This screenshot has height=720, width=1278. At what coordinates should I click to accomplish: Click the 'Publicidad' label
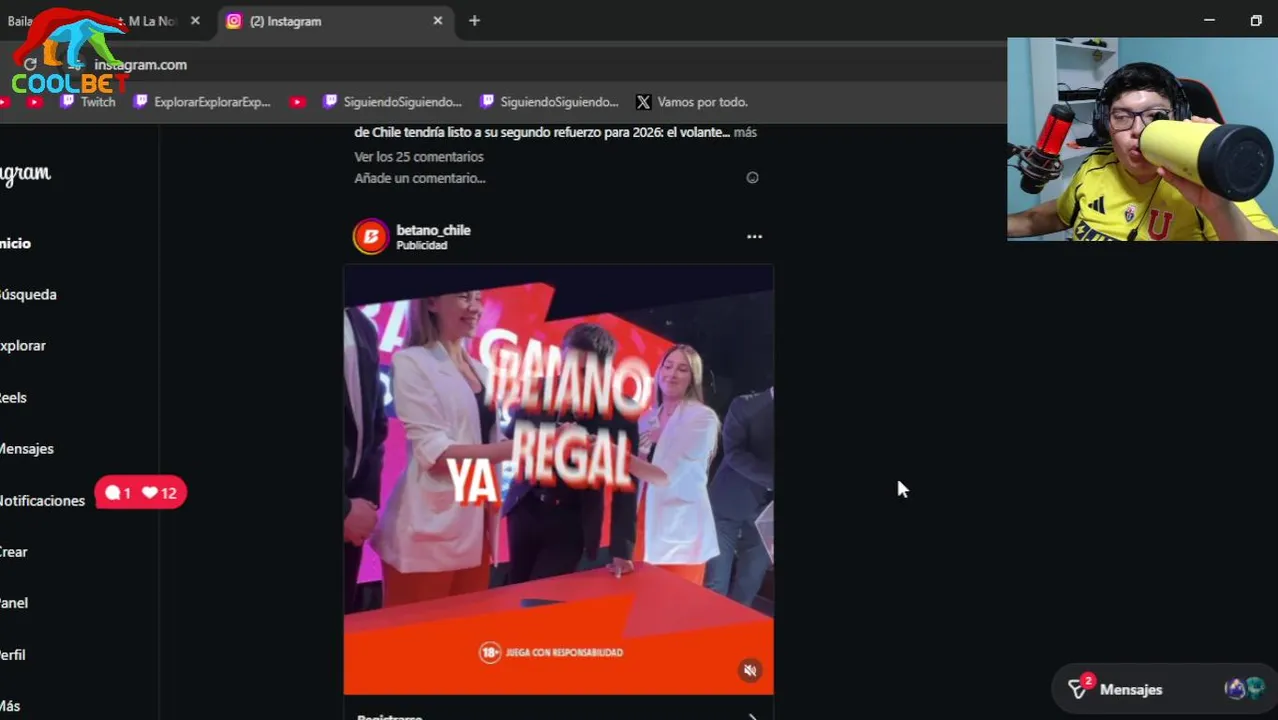click(x=421, y=245)
